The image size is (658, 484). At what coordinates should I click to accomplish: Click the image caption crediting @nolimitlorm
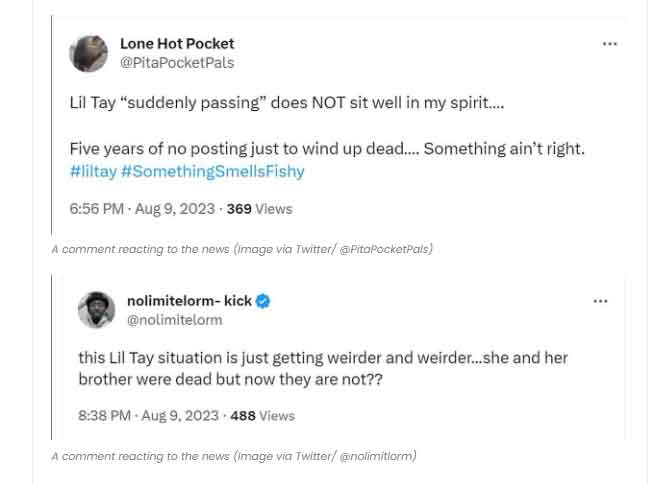pyautogui.click(x=234, y=456)
